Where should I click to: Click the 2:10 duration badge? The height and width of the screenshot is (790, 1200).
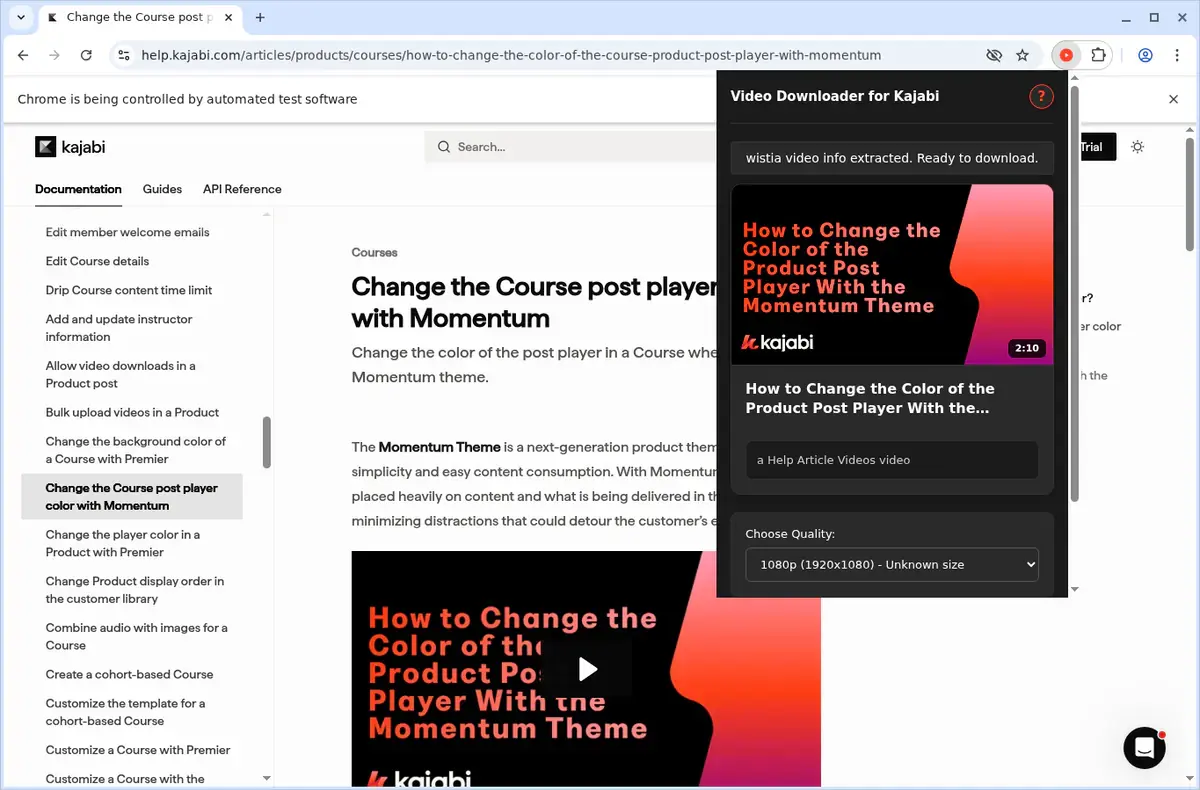point(1027,348)
